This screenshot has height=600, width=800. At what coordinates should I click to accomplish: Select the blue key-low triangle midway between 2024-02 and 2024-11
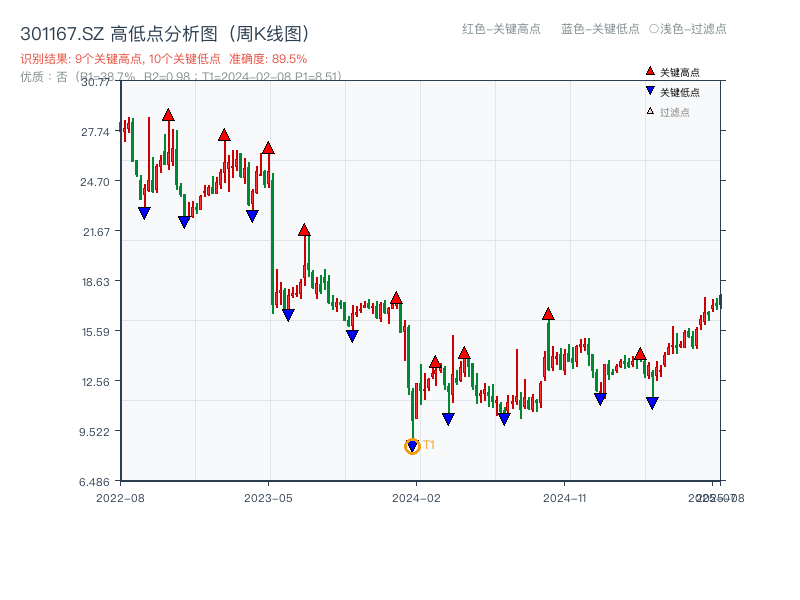pos(504,419)
